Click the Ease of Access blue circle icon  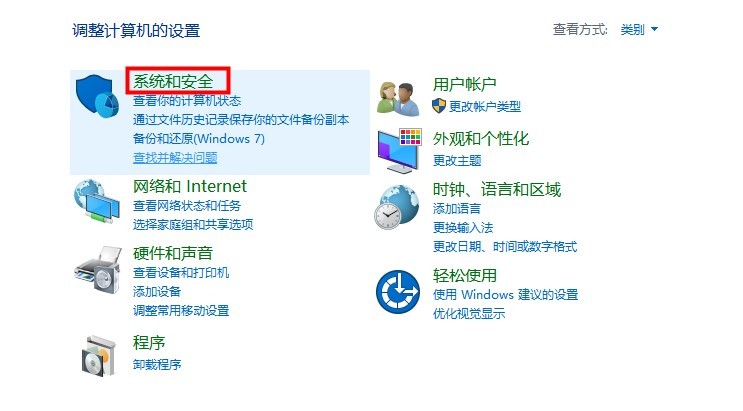(398, 292)
